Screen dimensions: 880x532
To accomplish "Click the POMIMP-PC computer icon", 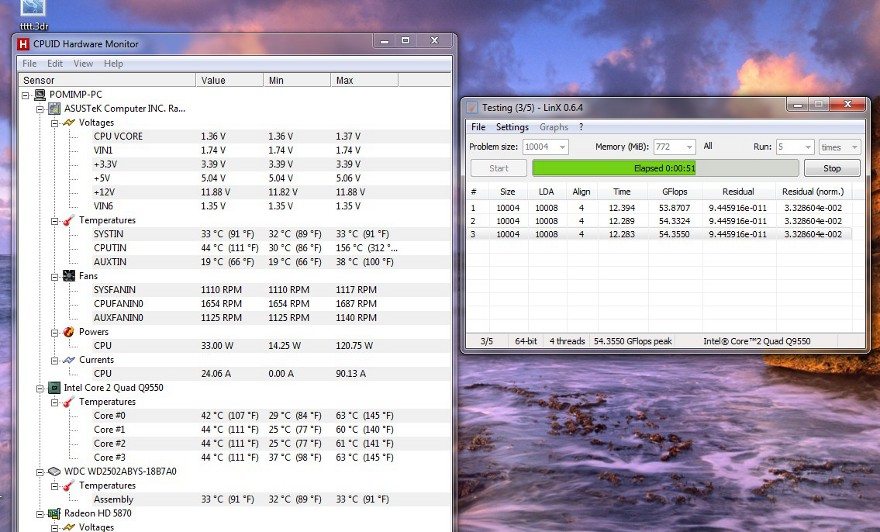I will click(40, 94).
